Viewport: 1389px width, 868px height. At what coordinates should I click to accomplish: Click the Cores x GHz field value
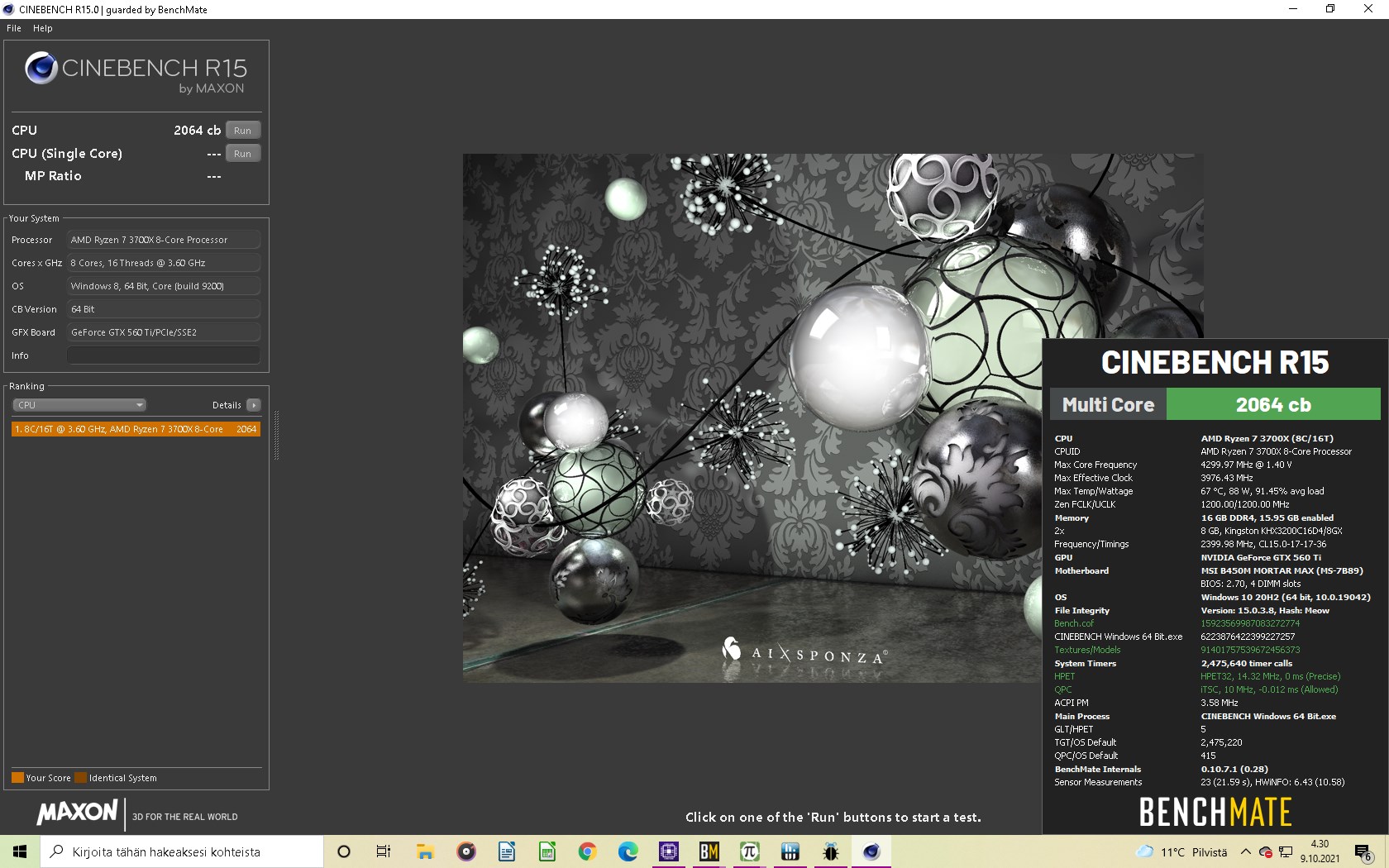(164, 263)
